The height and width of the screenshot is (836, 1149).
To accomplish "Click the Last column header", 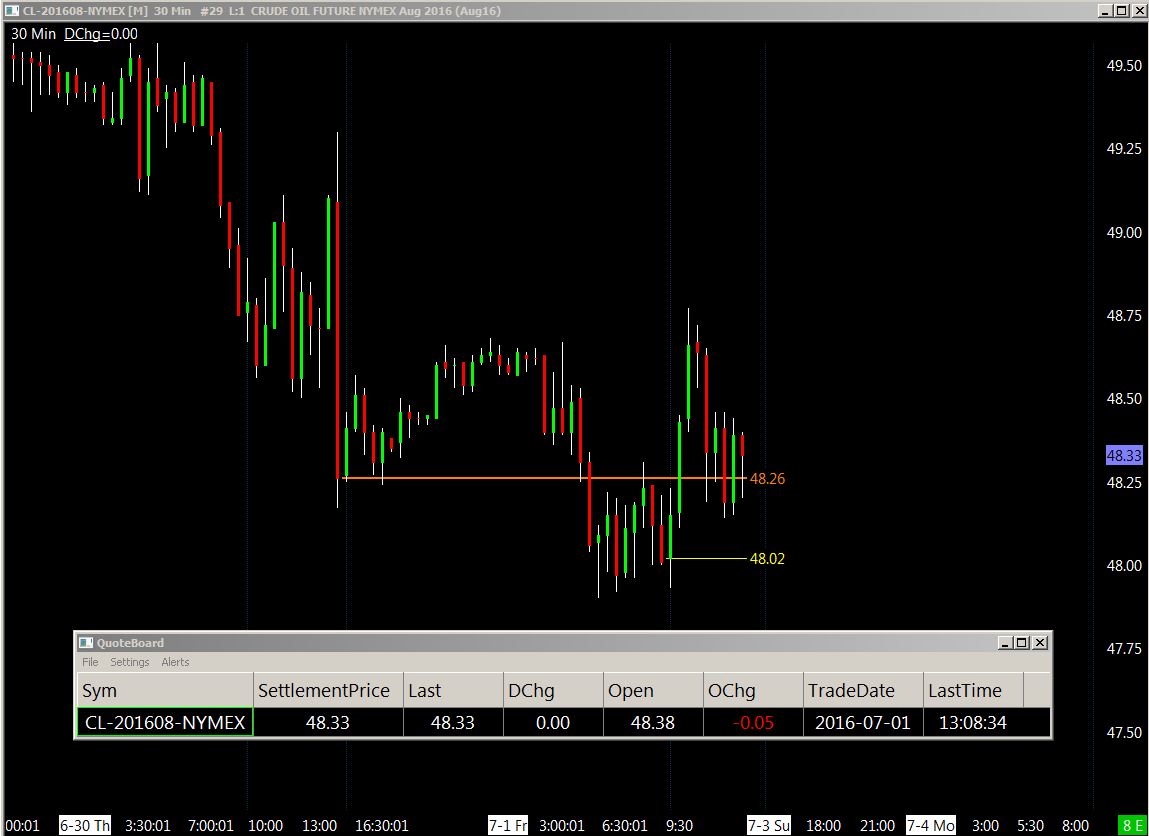I will tap(453, 690).
